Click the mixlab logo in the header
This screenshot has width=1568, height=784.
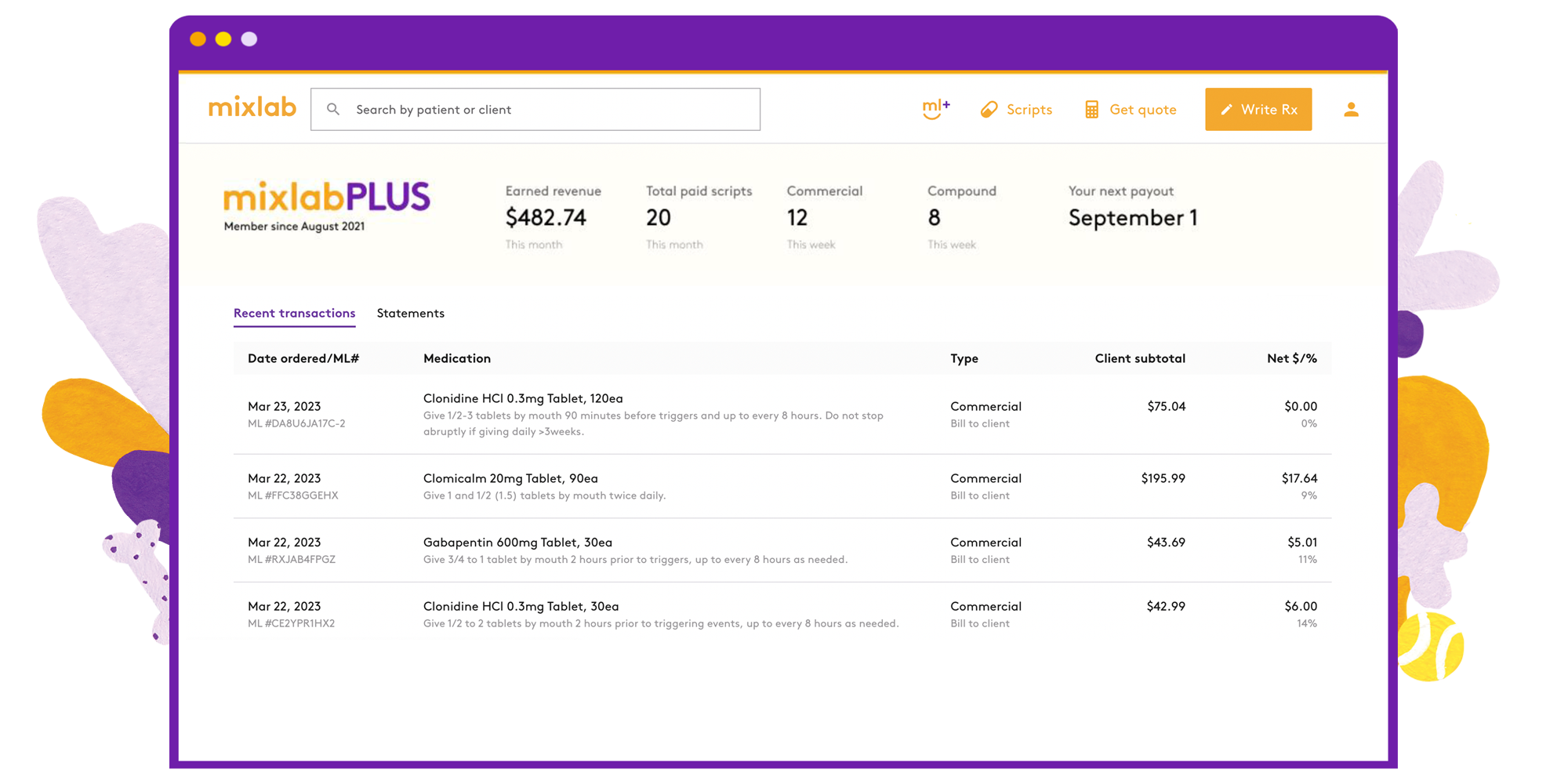252,107
